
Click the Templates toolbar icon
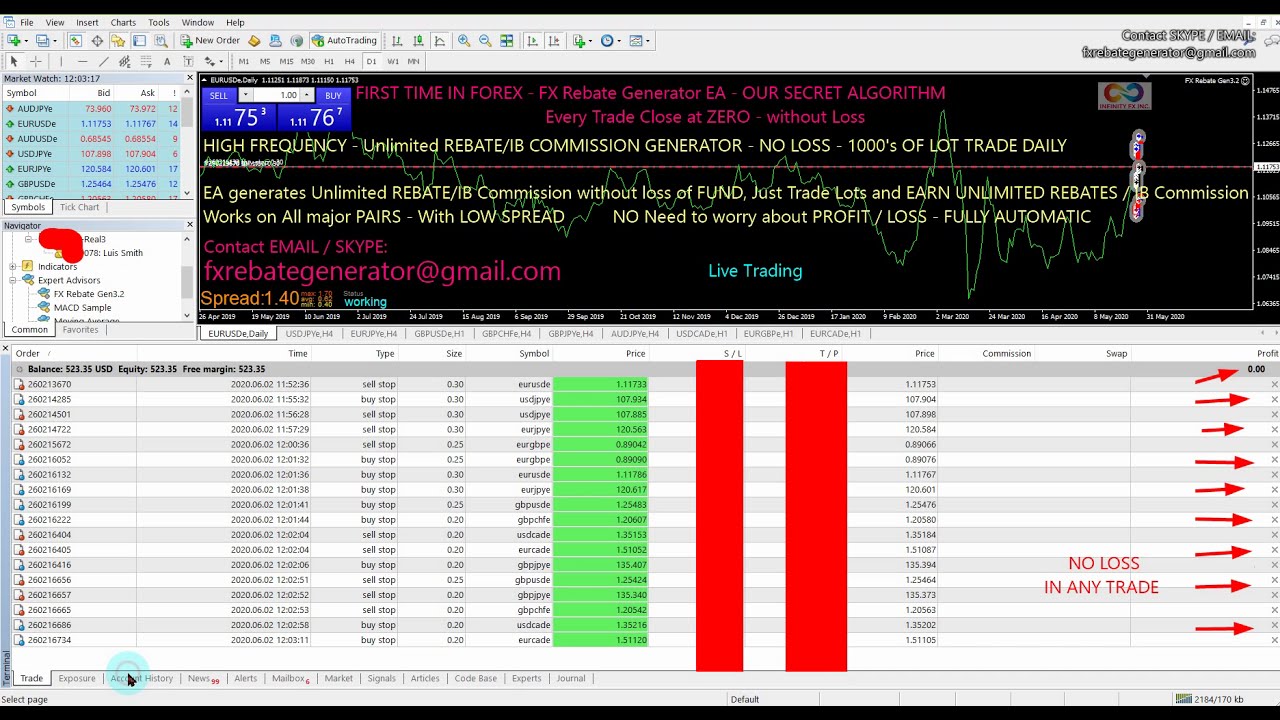coord(637,41)
